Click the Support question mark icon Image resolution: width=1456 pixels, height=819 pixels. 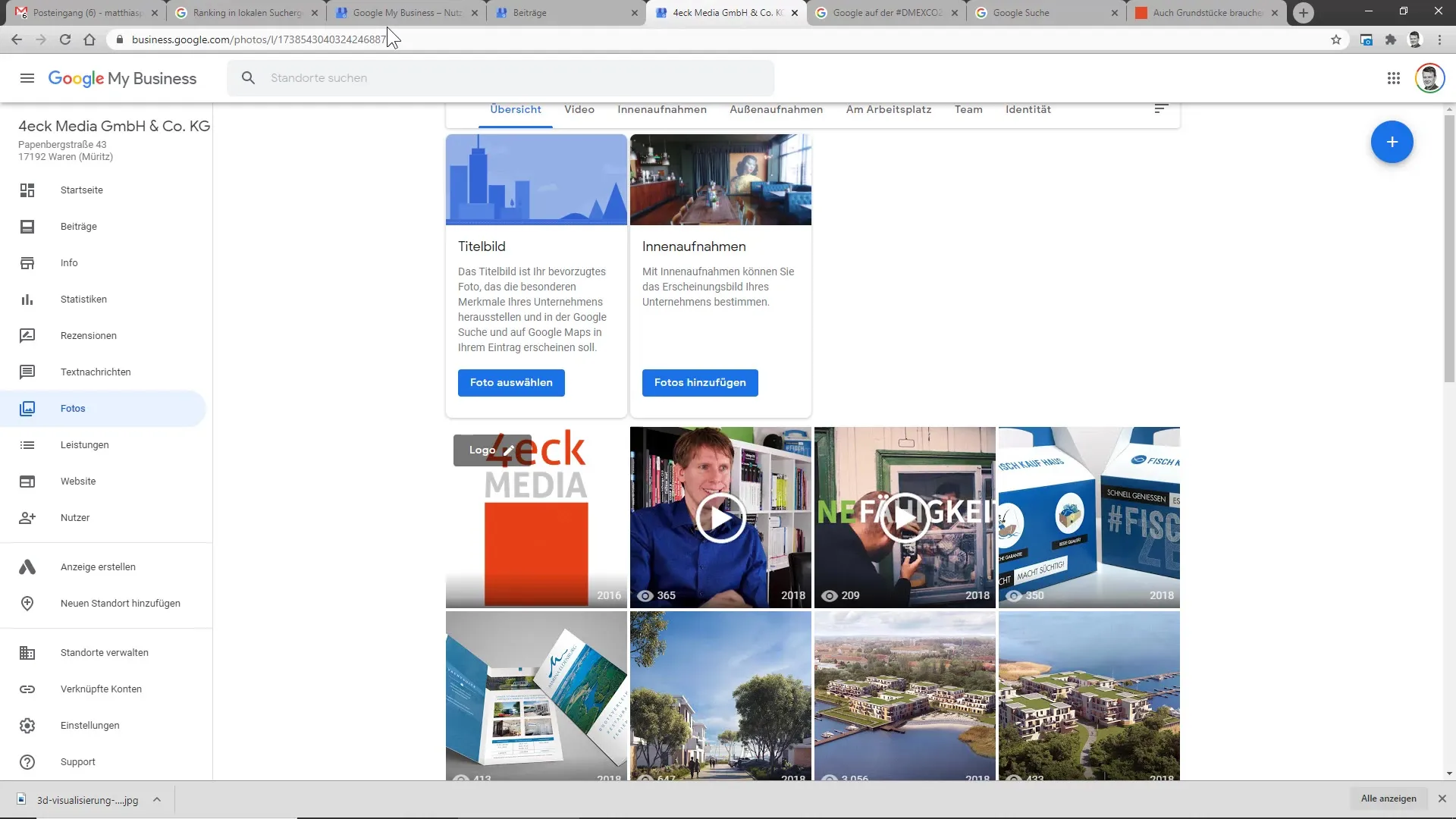tap(27, 762)
